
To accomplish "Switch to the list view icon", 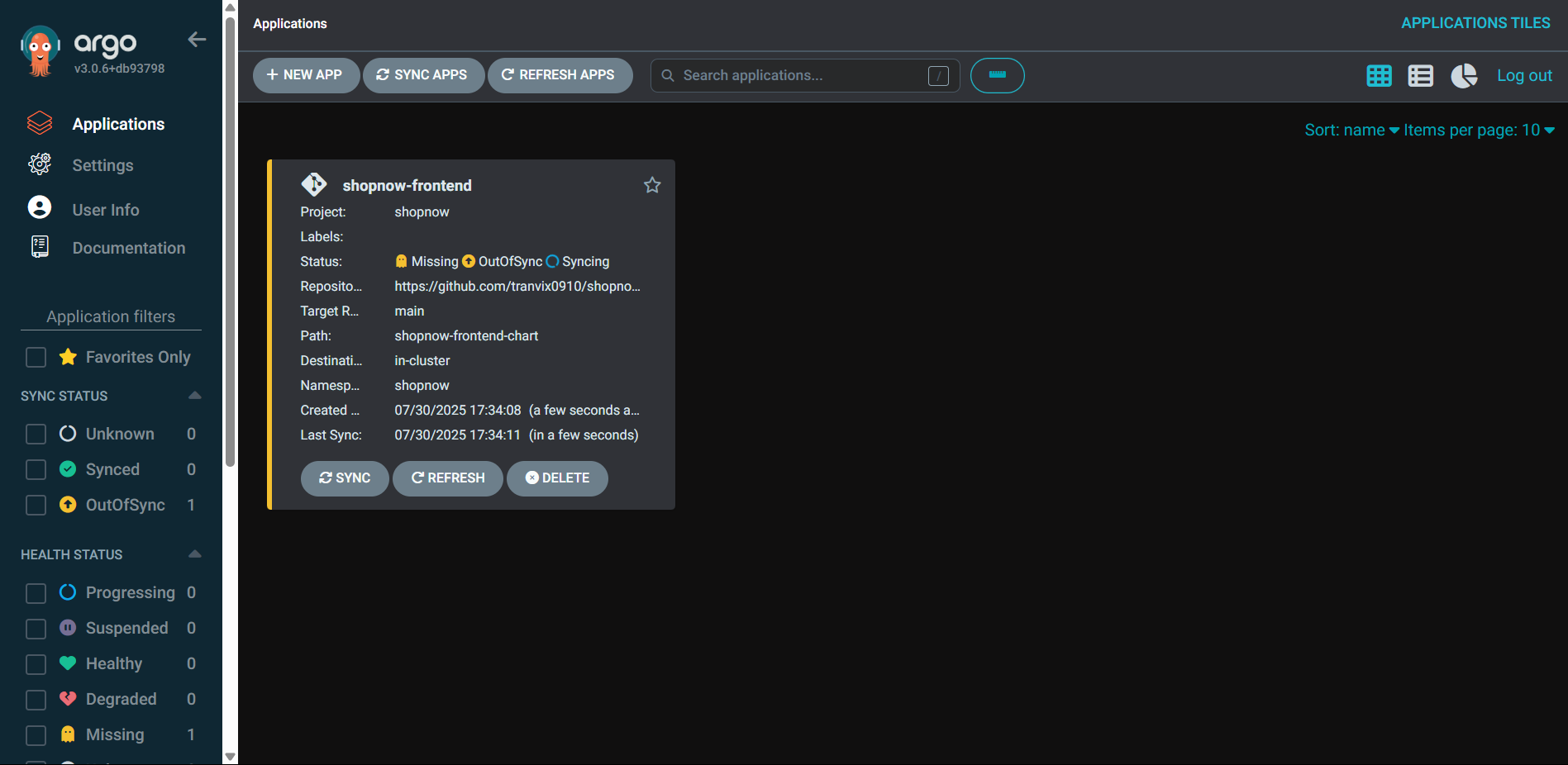I will [1420, 76].
